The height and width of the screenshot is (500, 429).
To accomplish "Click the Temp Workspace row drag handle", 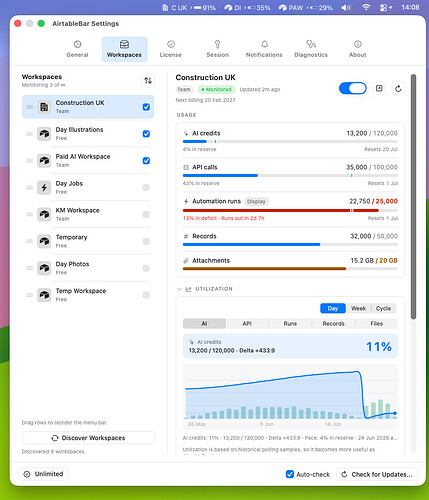I will pos(30,295).
